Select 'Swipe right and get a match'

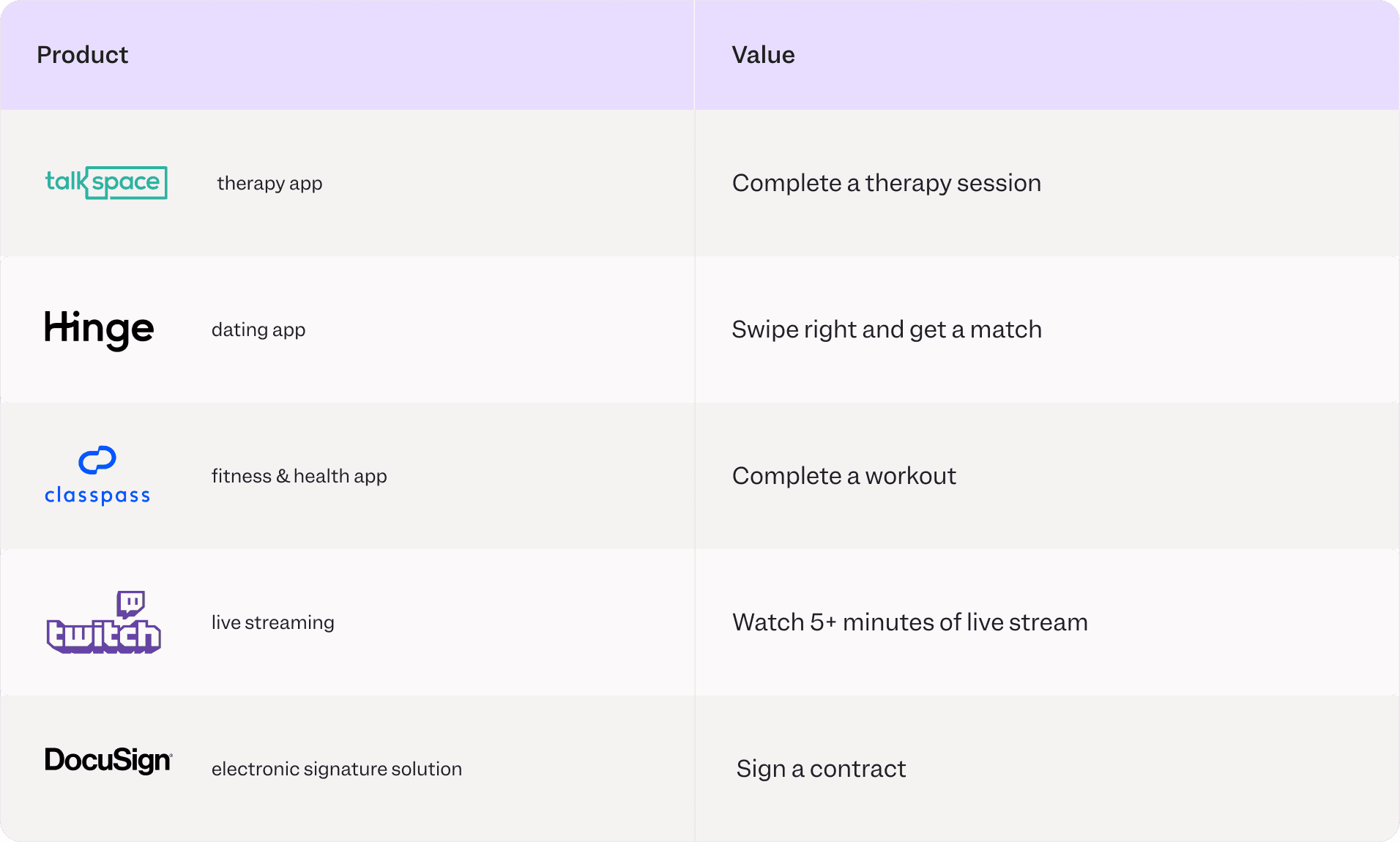pos(886,329)
